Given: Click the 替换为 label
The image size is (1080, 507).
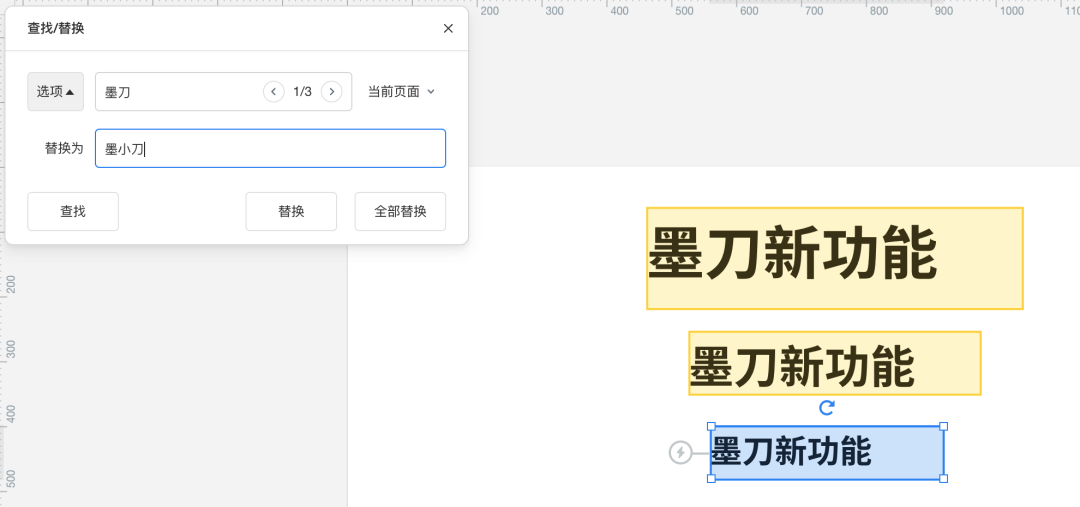Looking at the screenshot, I should click(x=64, y=148).
